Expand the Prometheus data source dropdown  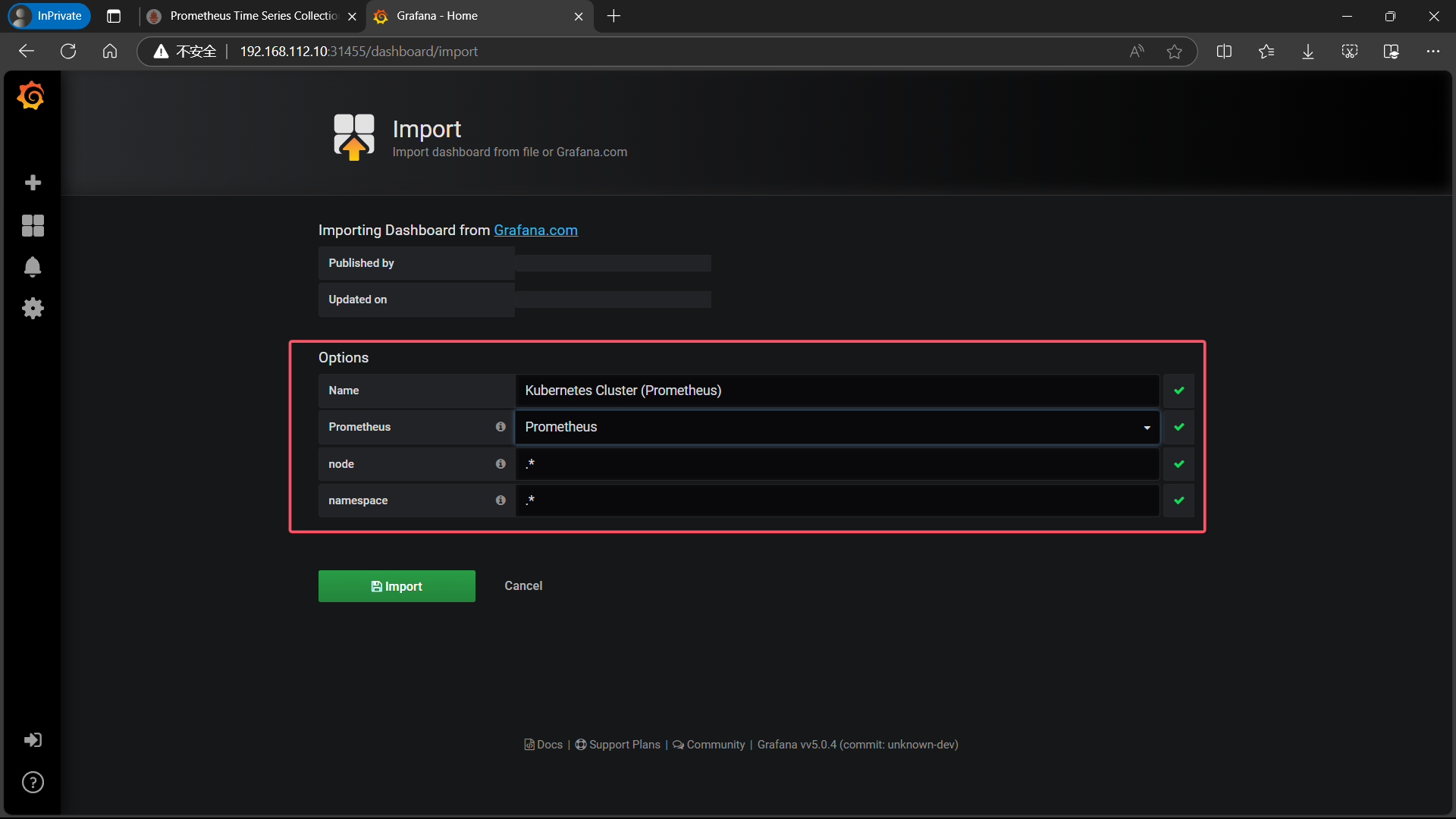point(836,427)
